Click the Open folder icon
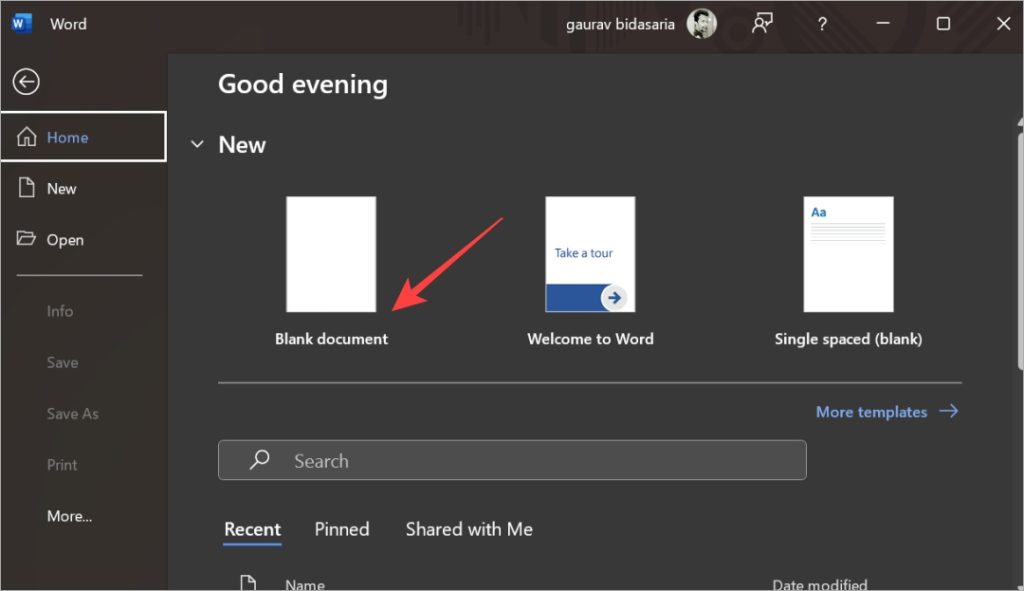 point(26,238)
